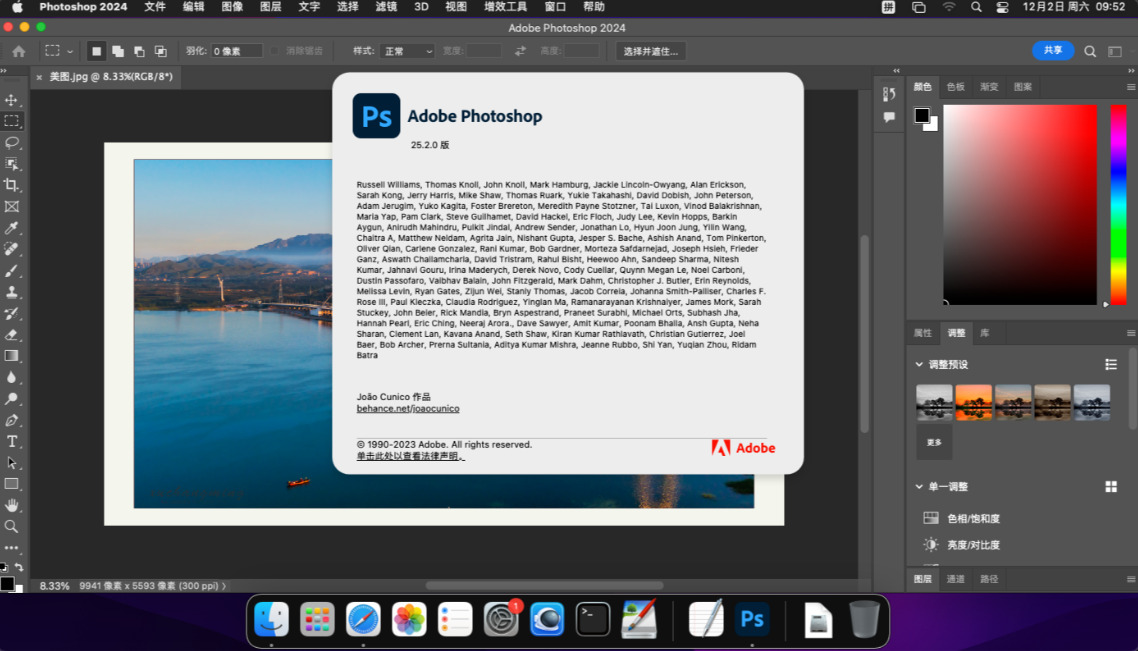1138x651 pixels.
Task: Select the Brush tool
Action: (12, 271)
